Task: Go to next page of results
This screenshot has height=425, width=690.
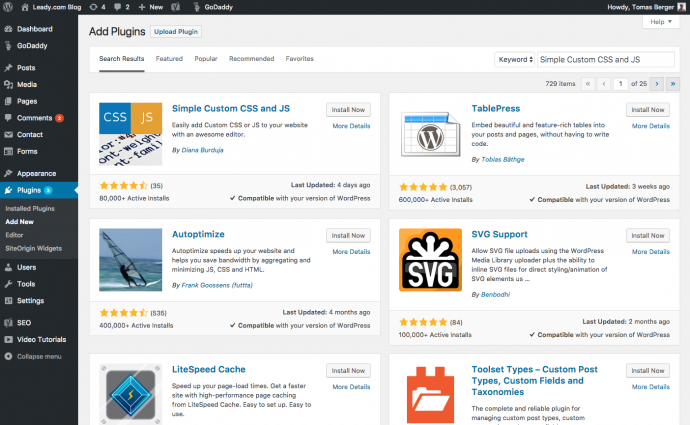Action: 656,84
